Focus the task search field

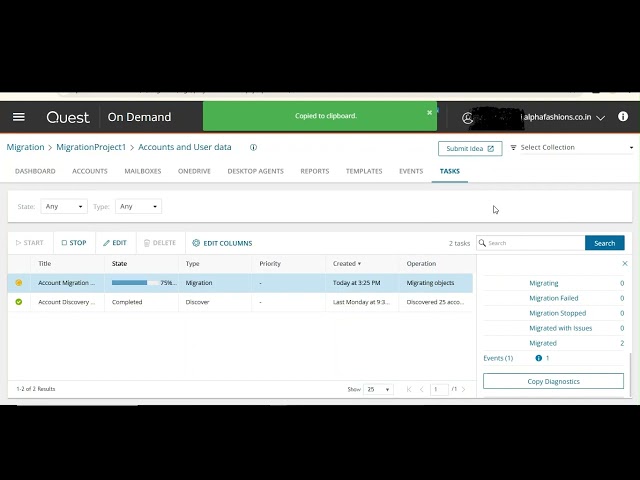tap(531, 243)
